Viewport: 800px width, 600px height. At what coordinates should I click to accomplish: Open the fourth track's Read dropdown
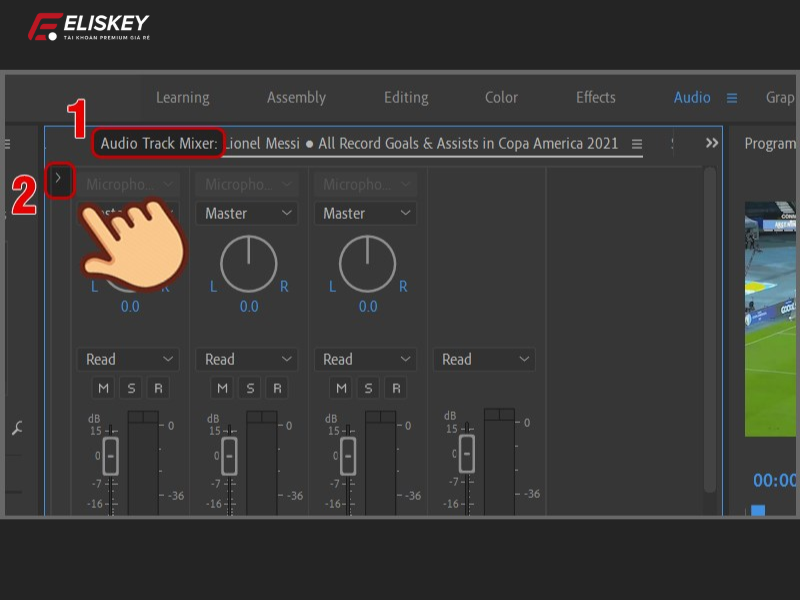484,359
